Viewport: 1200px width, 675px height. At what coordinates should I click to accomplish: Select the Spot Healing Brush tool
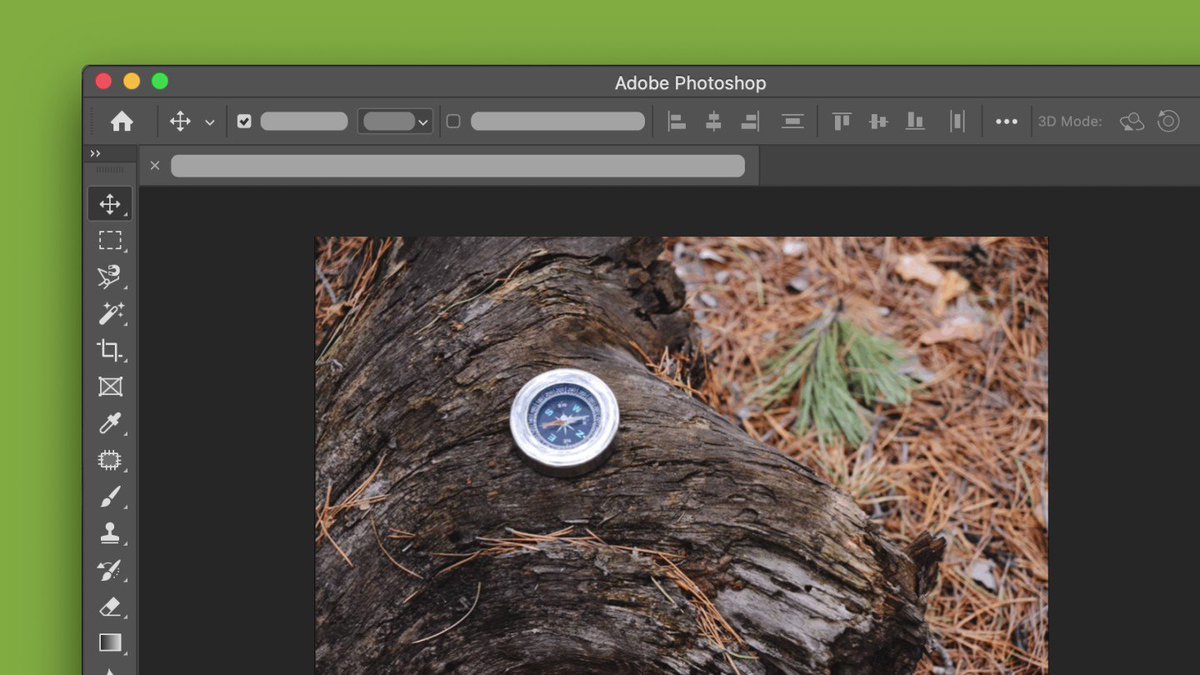[x=110, y=460]
